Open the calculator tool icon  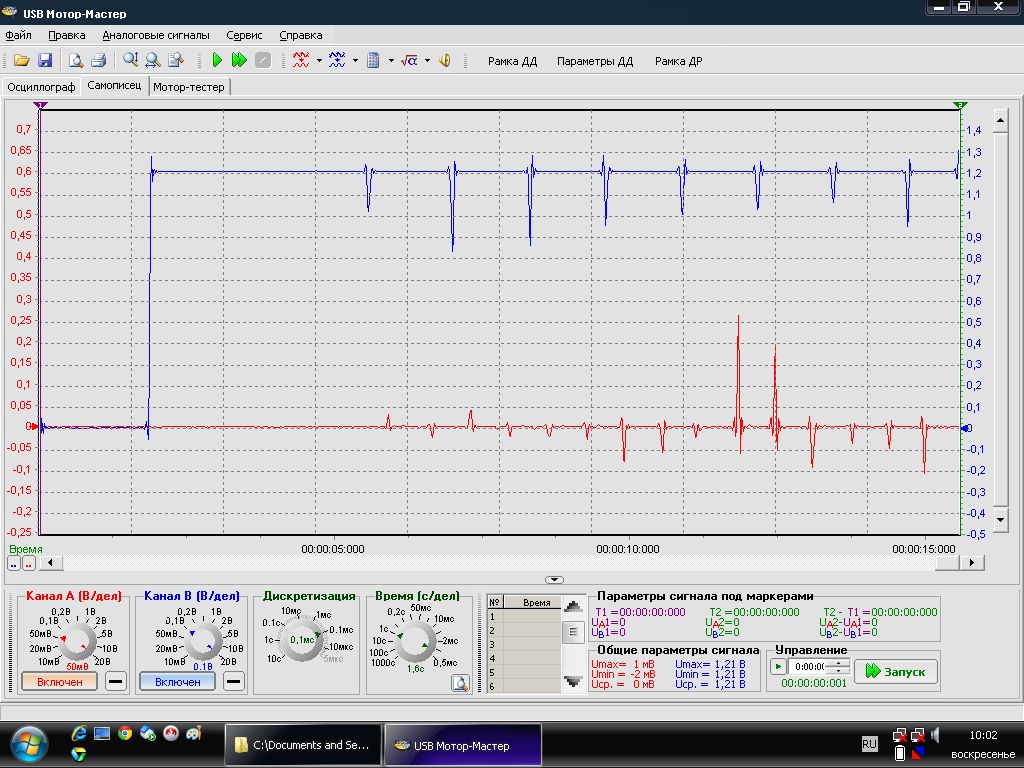click(373, 61)
